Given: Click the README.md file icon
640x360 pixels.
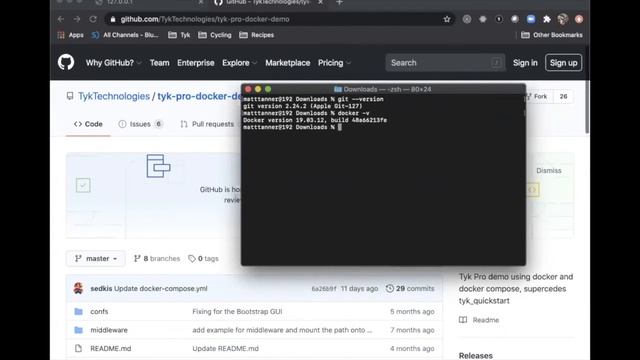Looking at the screenshot, I should pos(78,349).
